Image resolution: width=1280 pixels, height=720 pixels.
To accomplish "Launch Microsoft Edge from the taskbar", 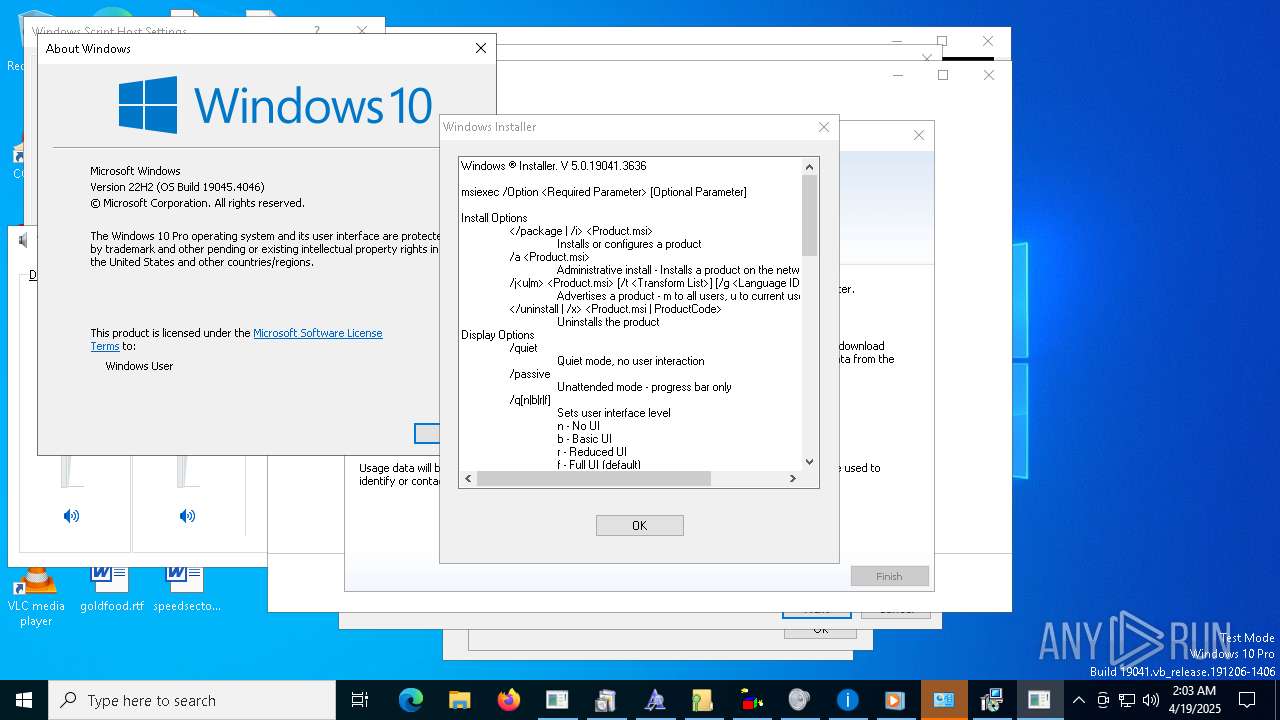I will tap(411, 700).
